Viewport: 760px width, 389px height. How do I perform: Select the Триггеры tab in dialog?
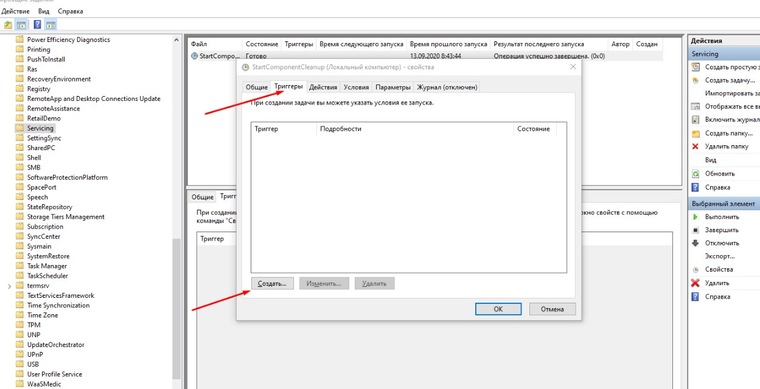[289, 86]
